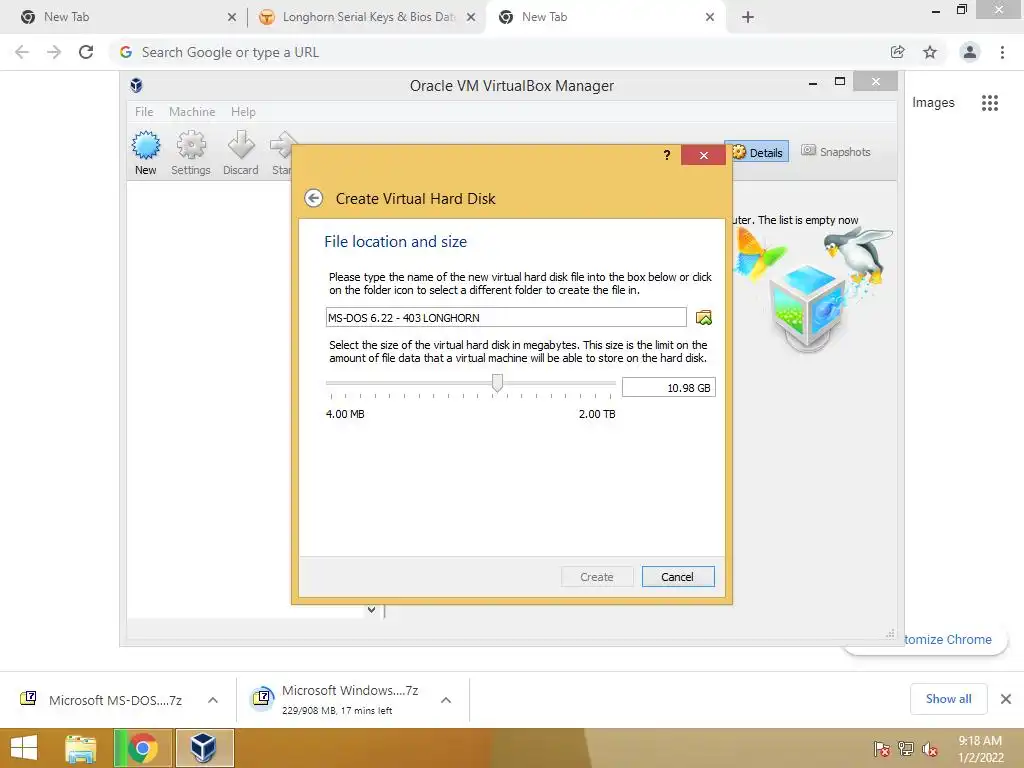Reload the Chrome page
Viewport: 1024px width, 768px height.
click(x=86, y=52)
